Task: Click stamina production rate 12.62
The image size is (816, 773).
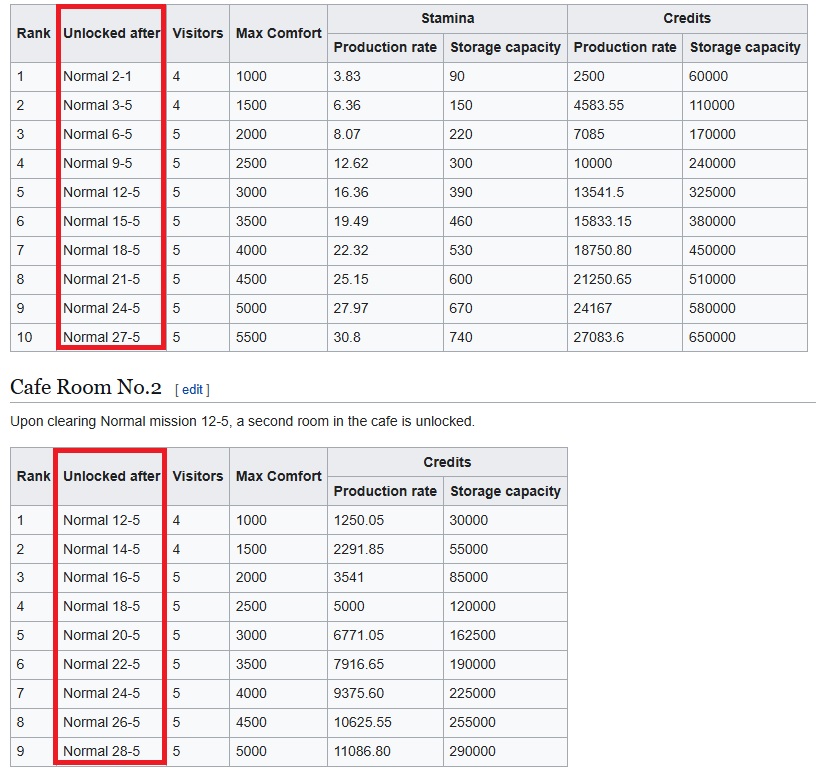Action: (x=351, y=163)
